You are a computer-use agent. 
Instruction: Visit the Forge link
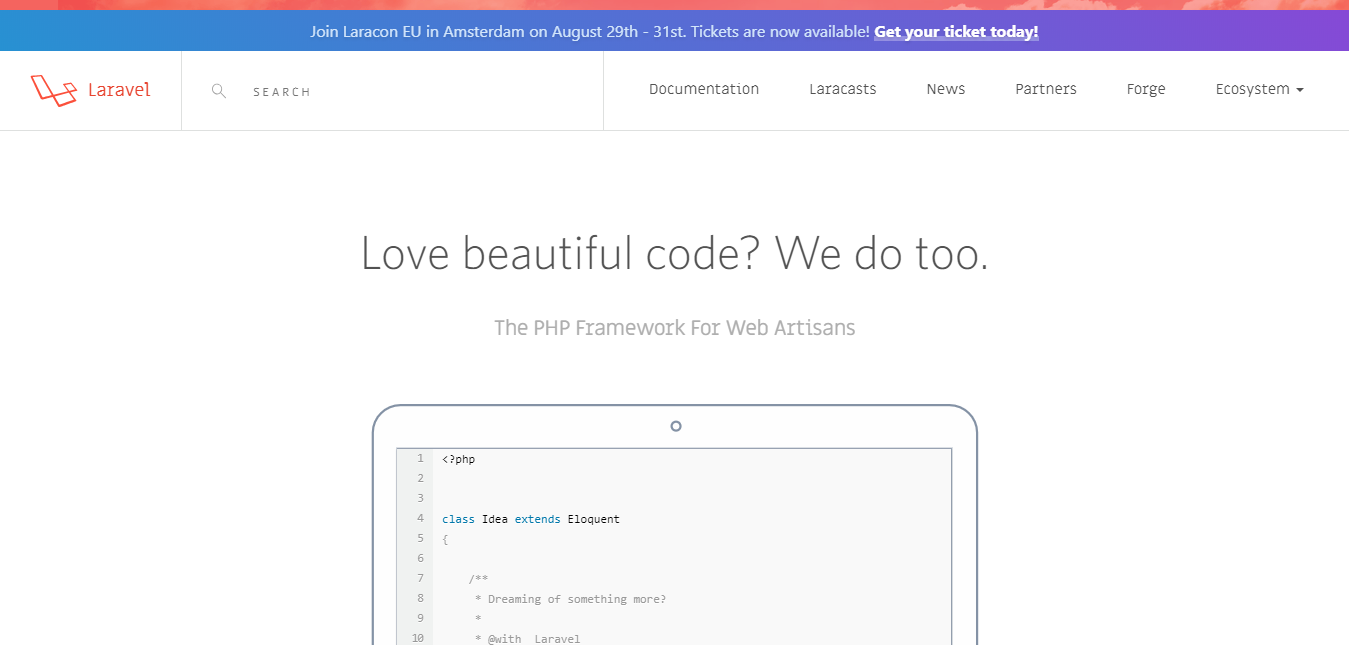pos(1146,89)
